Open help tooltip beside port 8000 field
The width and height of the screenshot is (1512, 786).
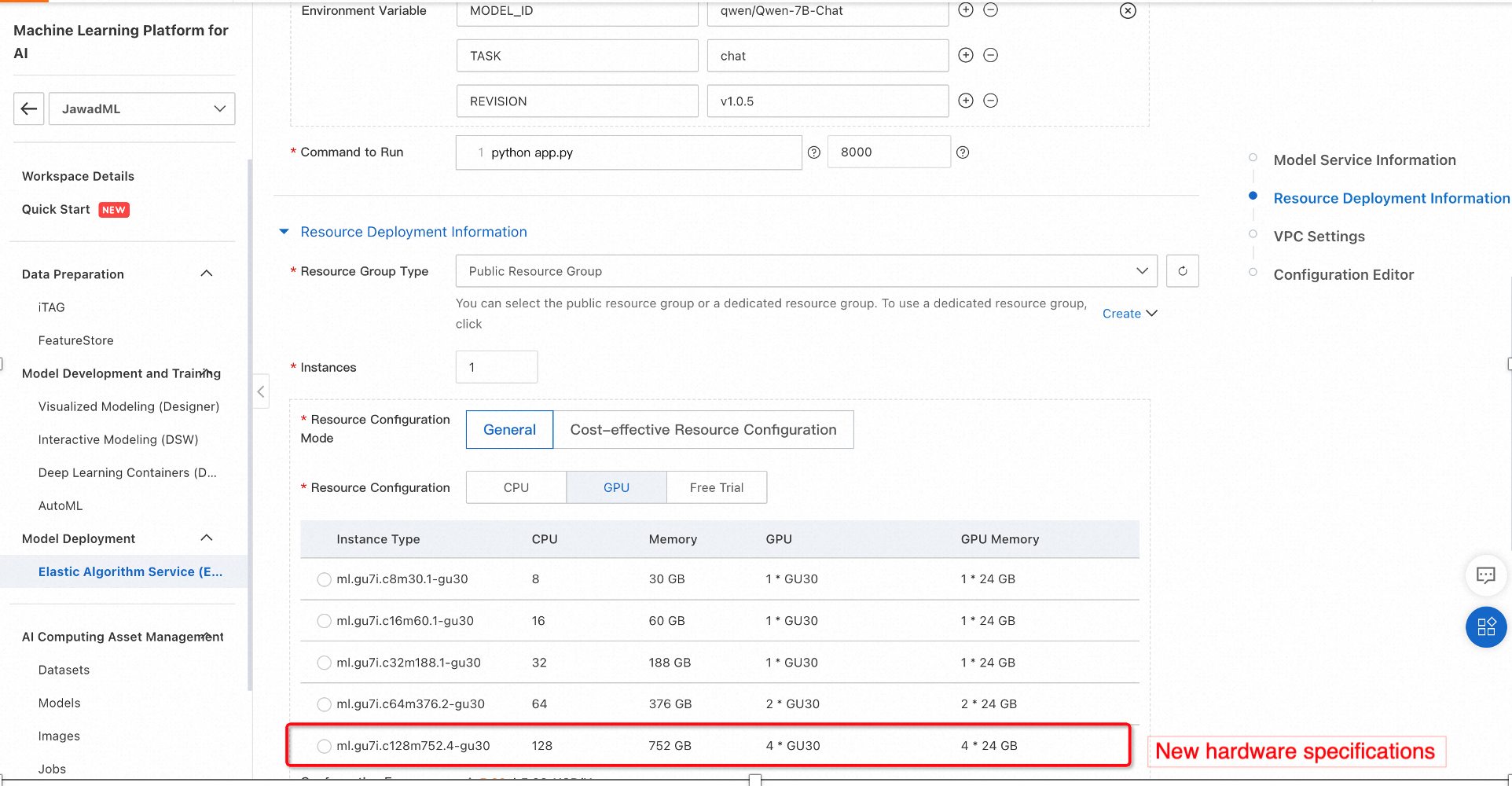pyautogui.click(x=963, y=152)
